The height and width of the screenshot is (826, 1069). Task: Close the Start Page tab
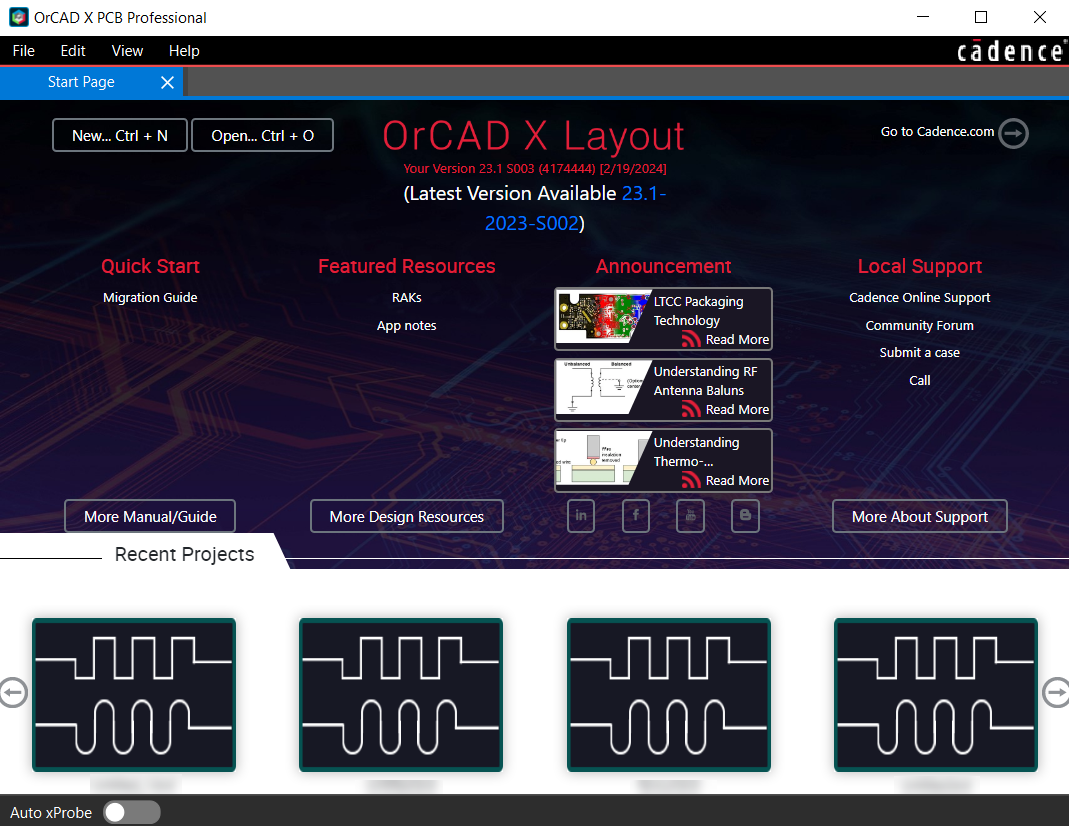click(167, 82)
